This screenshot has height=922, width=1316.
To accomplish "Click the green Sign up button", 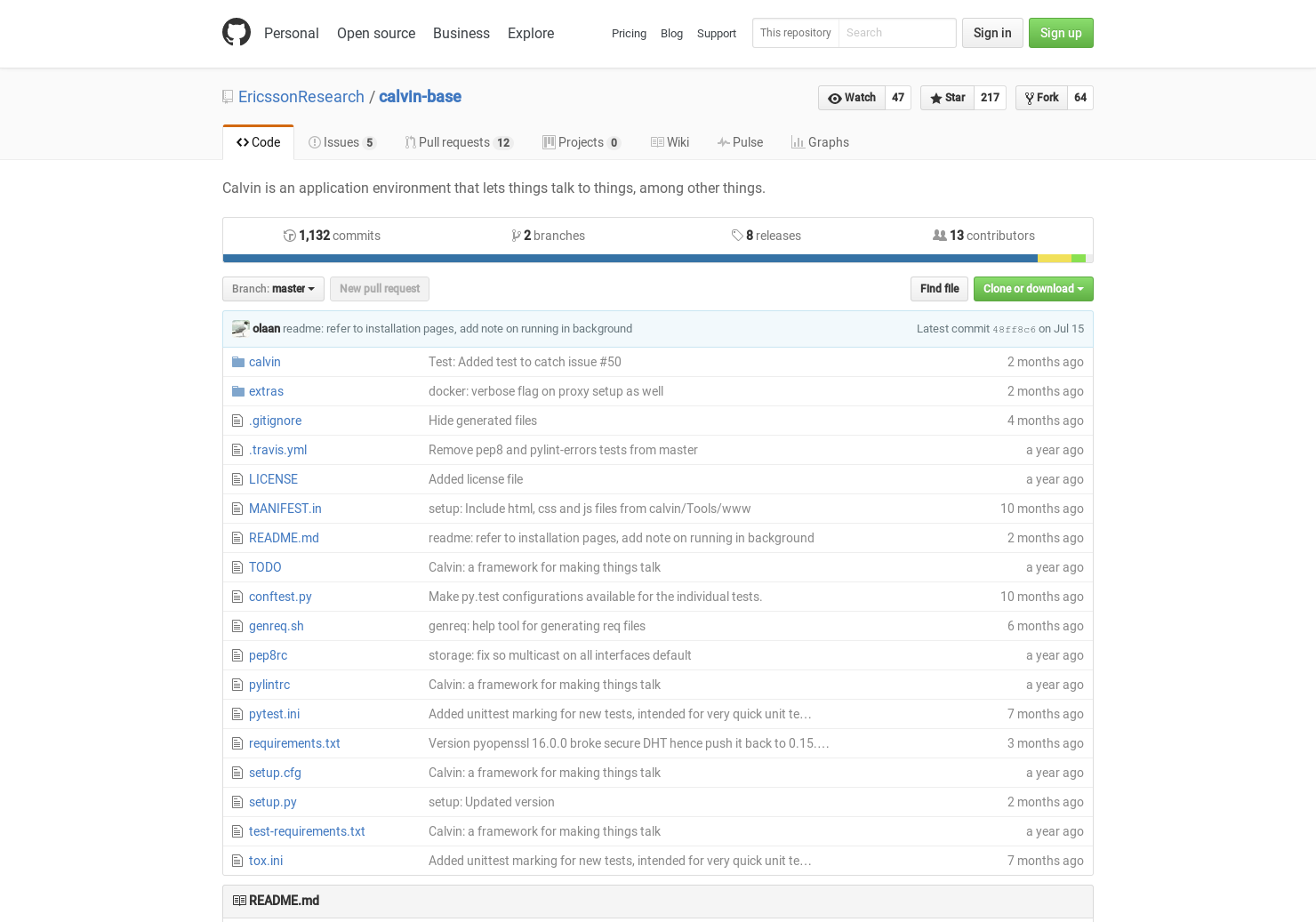I will [x=1061, y=33].
